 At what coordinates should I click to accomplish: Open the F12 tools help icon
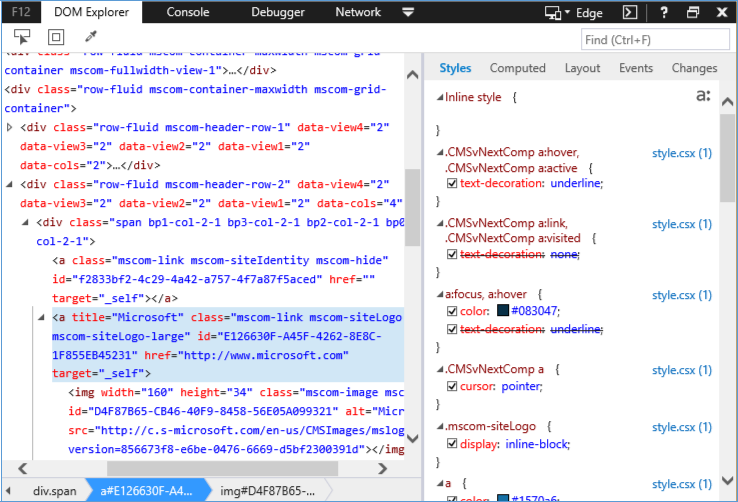click(664, 13)
